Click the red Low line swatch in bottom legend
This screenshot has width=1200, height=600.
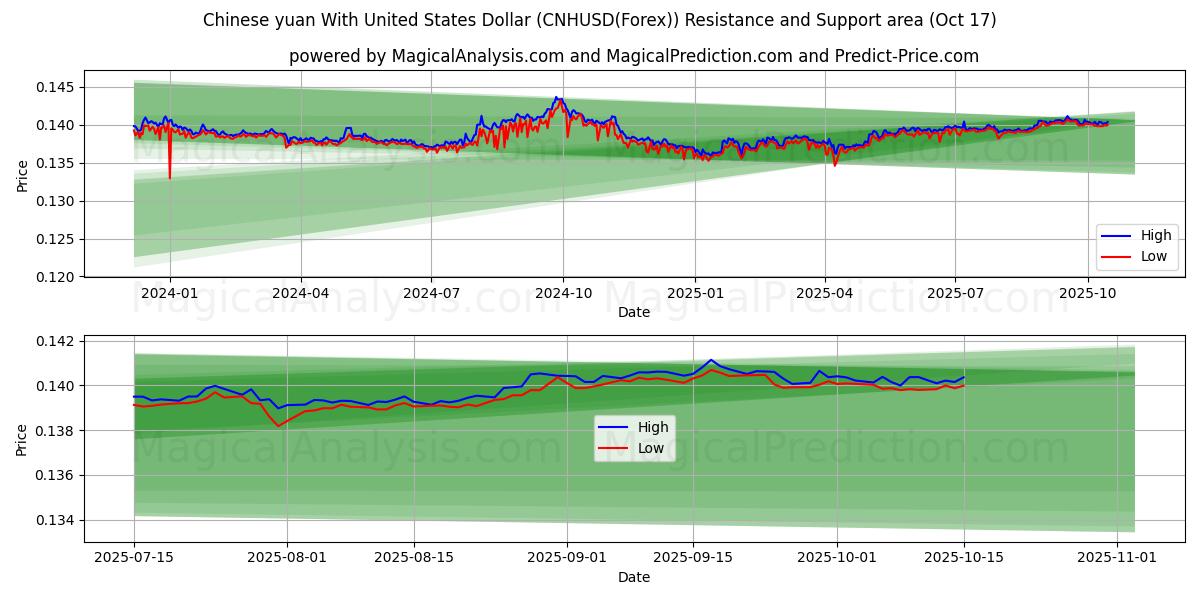coord(614,449)
